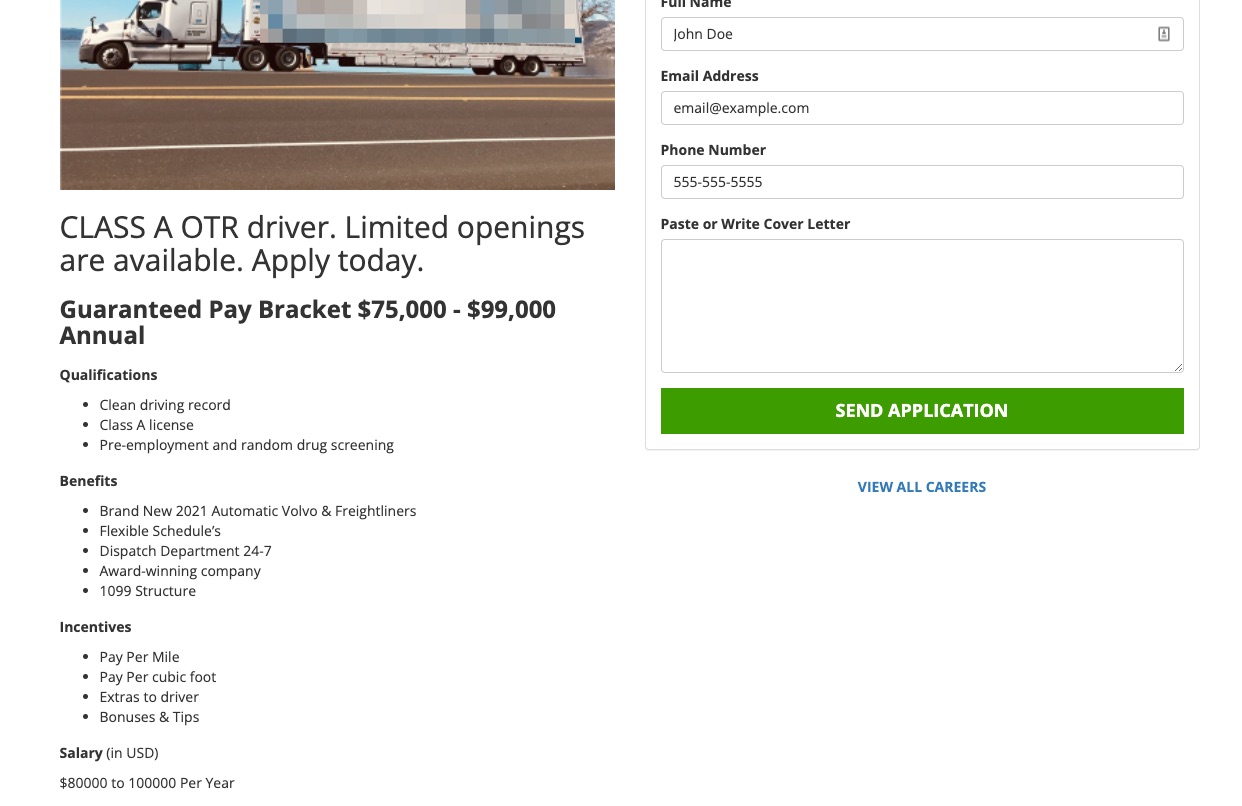This screenshot has width=1242, height=806.
Task: Click the Paste or Write Cover Letter label
Action: click(x=755, y=224)
